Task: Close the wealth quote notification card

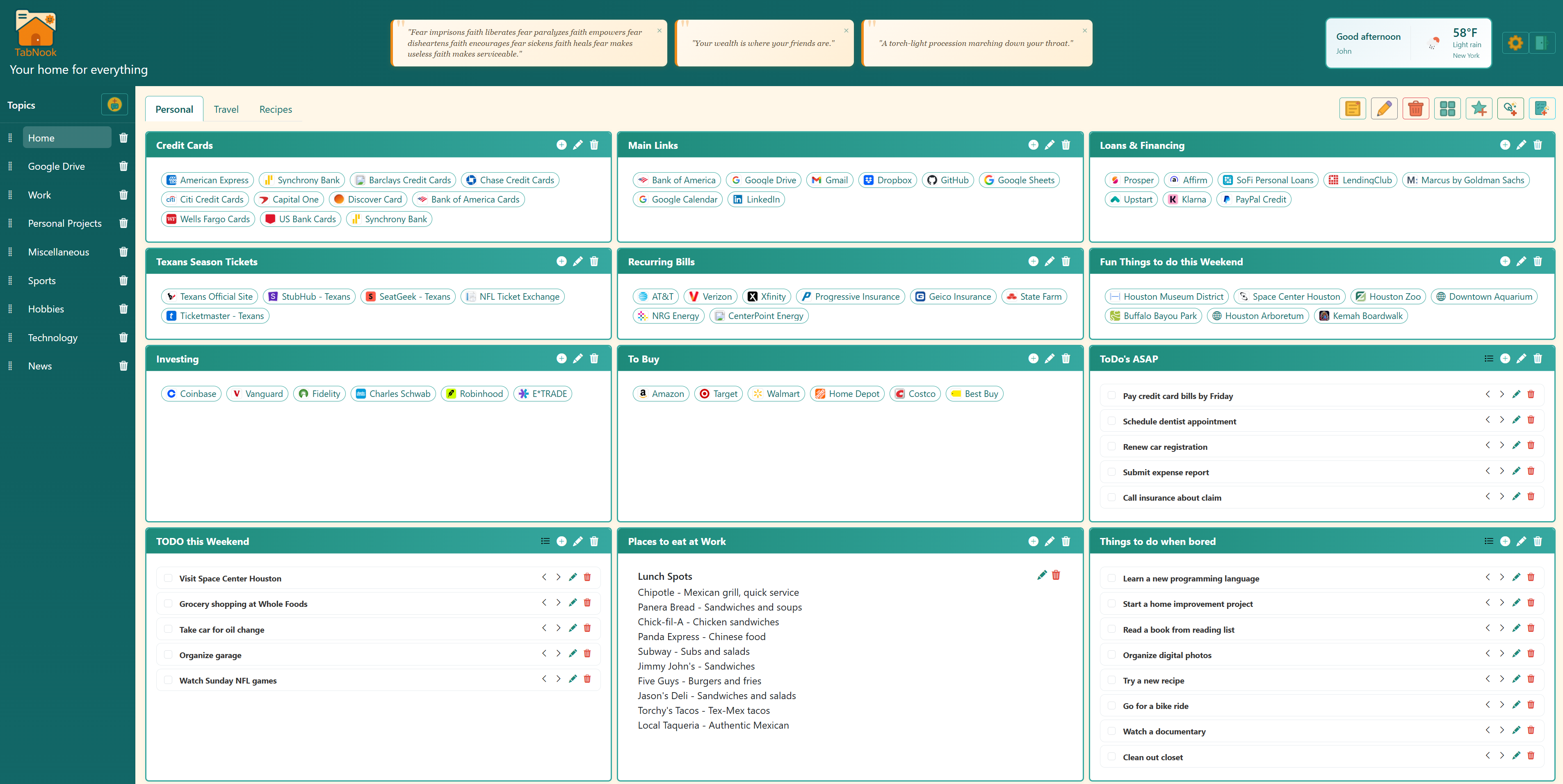Action: click(x=846, y=30)
